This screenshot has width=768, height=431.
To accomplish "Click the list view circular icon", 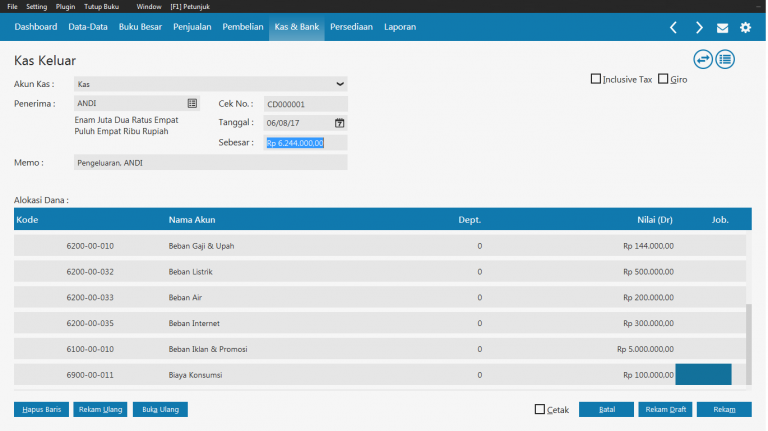I will click(x=724, y=59).
